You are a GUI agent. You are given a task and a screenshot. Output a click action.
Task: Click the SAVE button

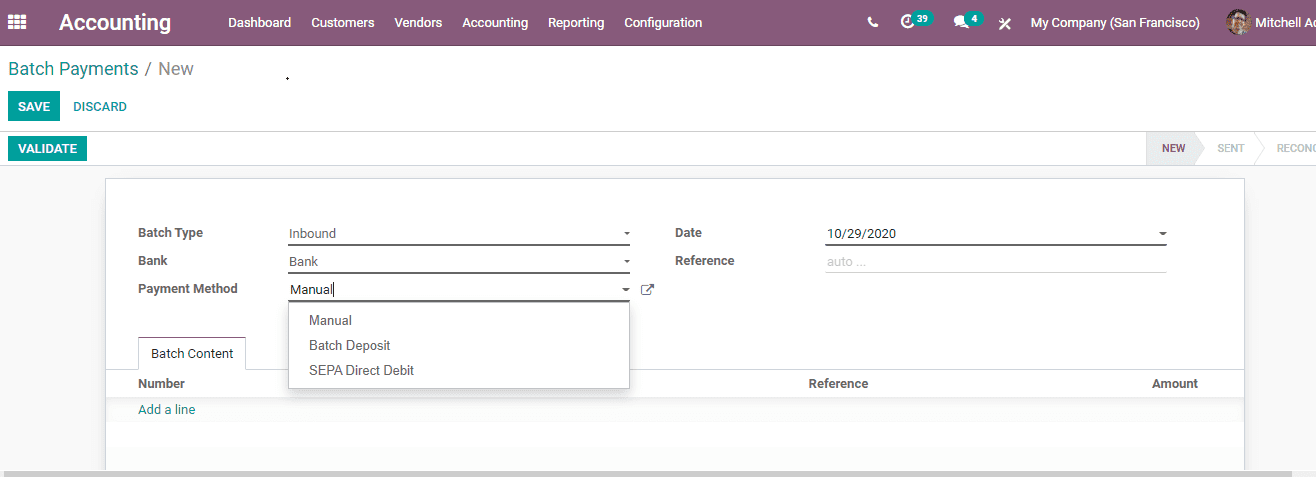pos(34,106)
